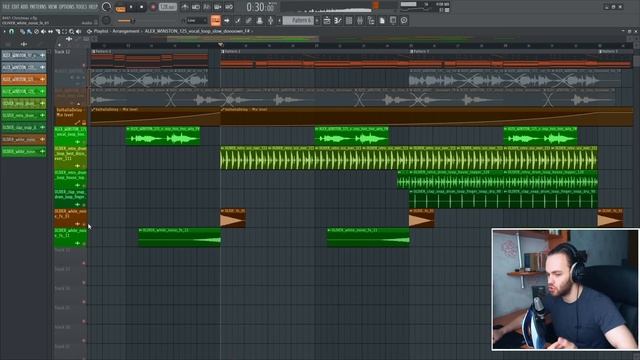Toggle the loop recording icon
The width and height of the screenshot is (640, 360).
pyautogui.click(x=229, y=7)
